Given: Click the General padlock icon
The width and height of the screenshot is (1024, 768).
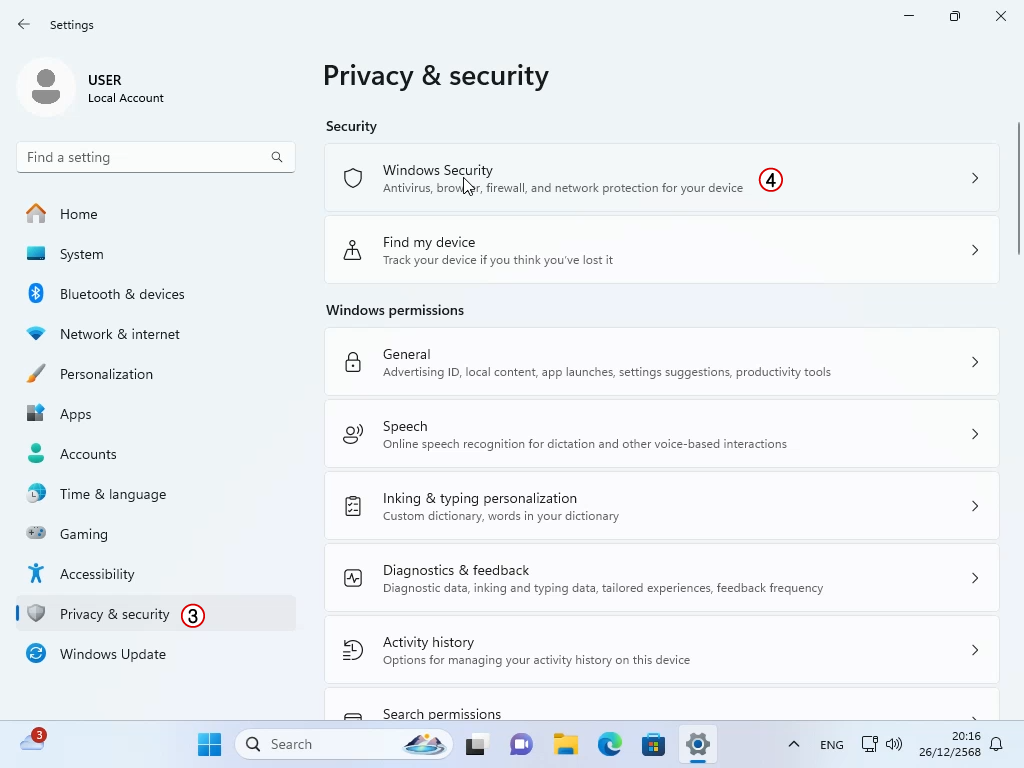Looking at the screenshot, I should point(353,362).
